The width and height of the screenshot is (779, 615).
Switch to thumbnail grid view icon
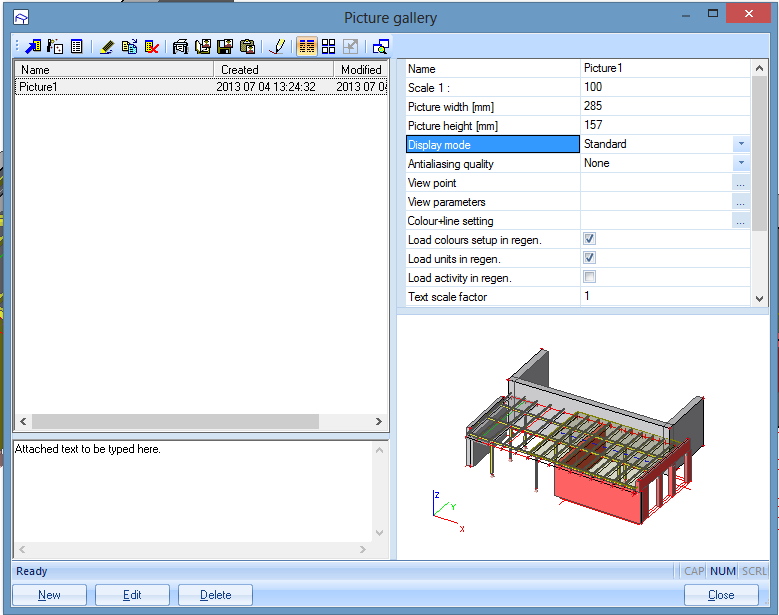point(328,47)
